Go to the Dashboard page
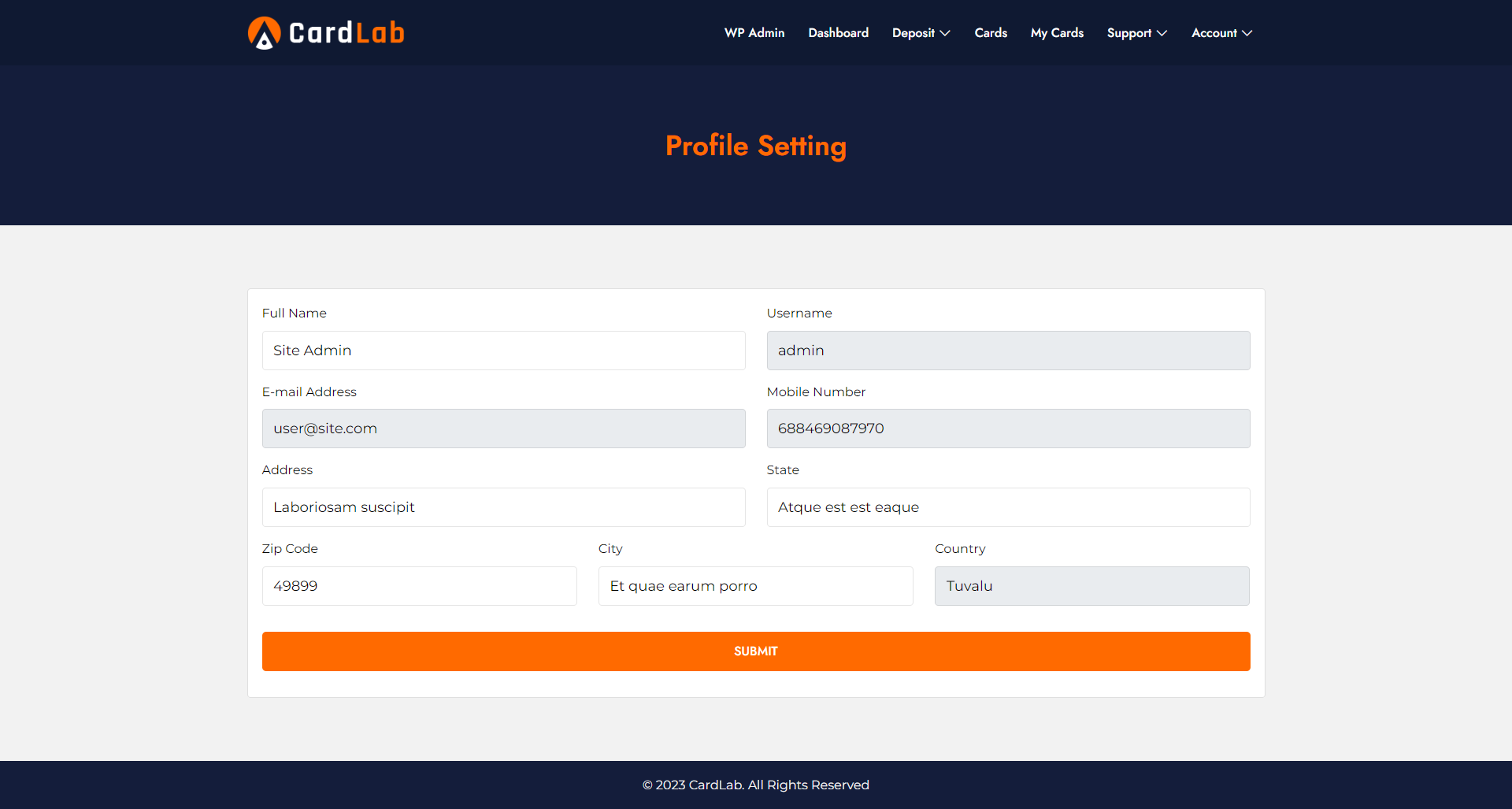This screenshot has width=1512, height=809. (838, 32)
